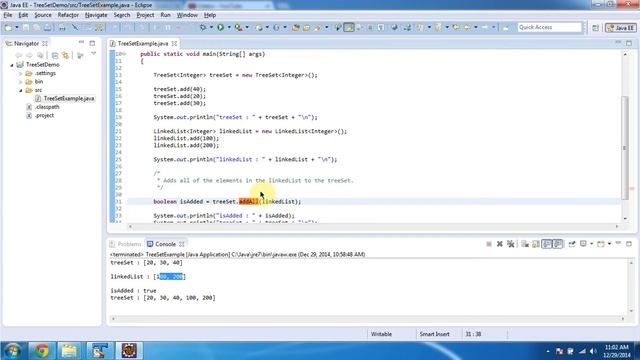Screen dimensions: 640x360
Task: Click the volume icon in system tray
Action: click(x=593, y=351)
